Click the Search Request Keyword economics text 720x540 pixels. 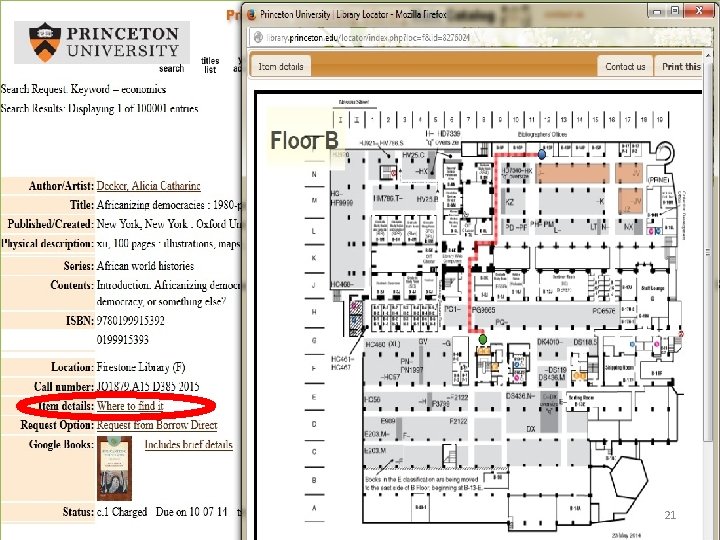pyautogui.click(x=83, y=89)
